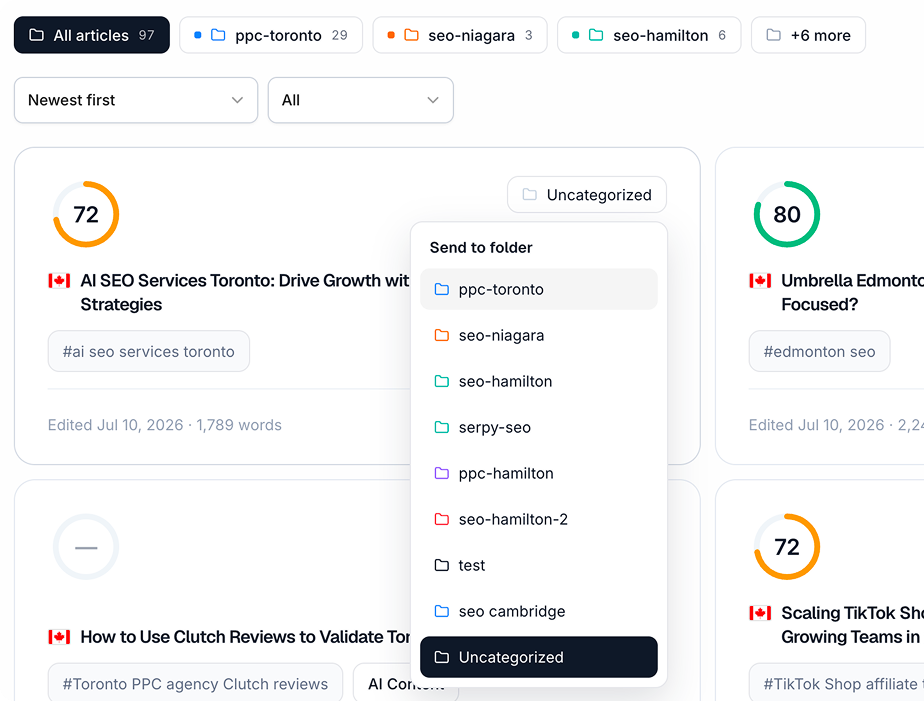Click the folder icon in All articles tab
924x701 pixels.
[37, 35]
